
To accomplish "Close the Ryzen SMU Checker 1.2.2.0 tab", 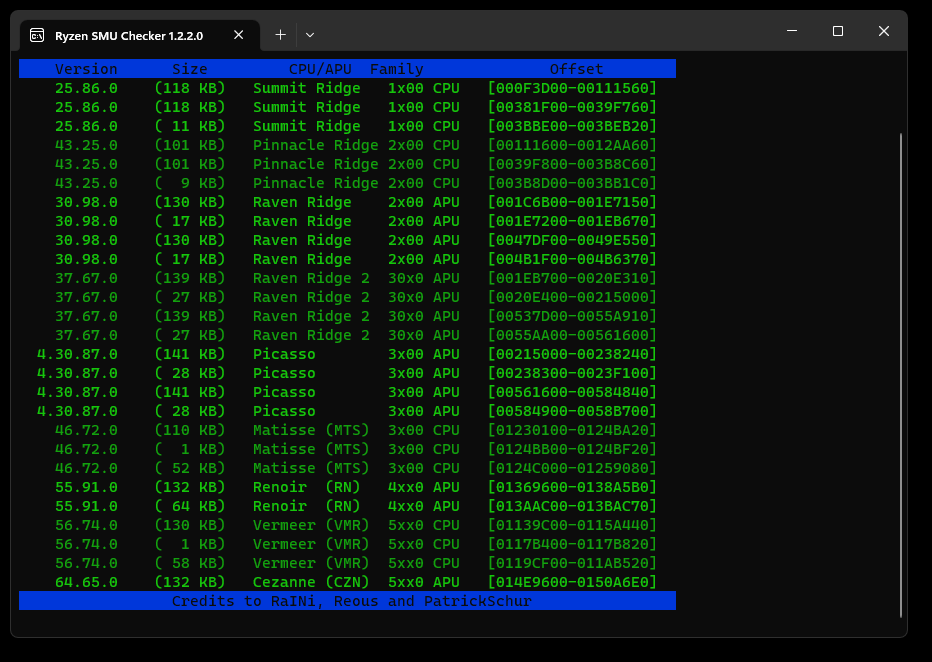I will [x=238, y=35].
